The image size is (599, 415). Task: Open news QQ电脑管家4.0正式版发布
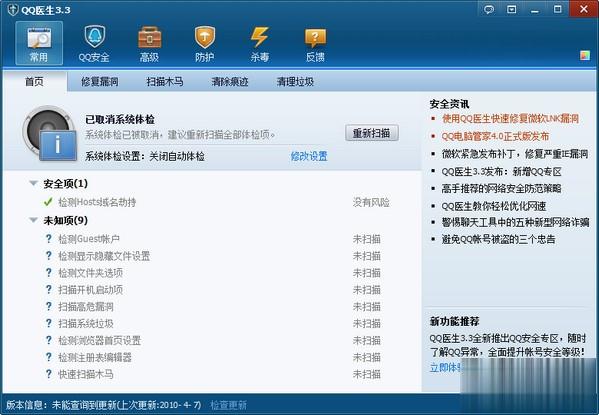[495, 136]
